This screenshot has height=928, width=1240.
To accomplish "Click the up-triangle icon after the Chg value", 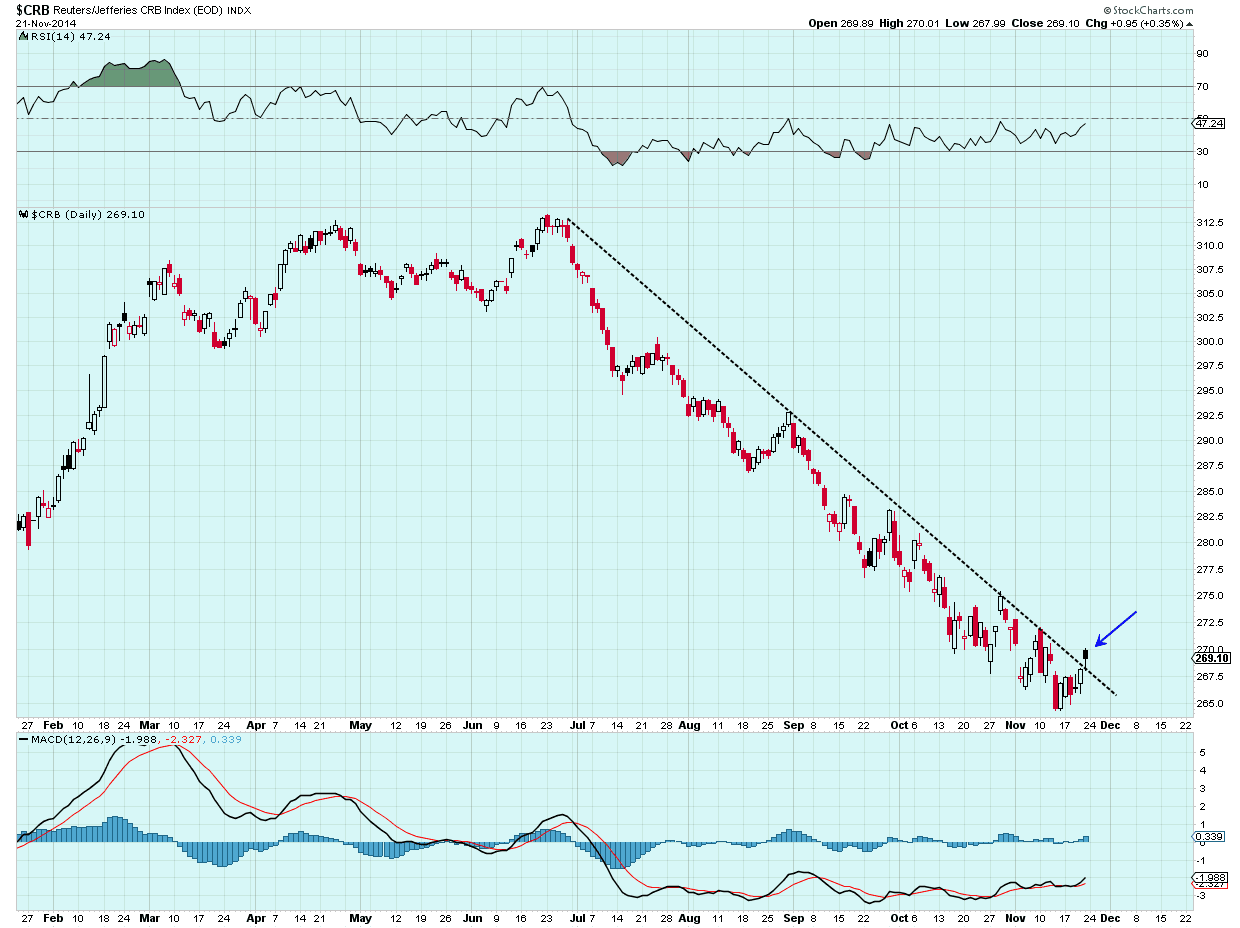I will tap(1190, 23).
